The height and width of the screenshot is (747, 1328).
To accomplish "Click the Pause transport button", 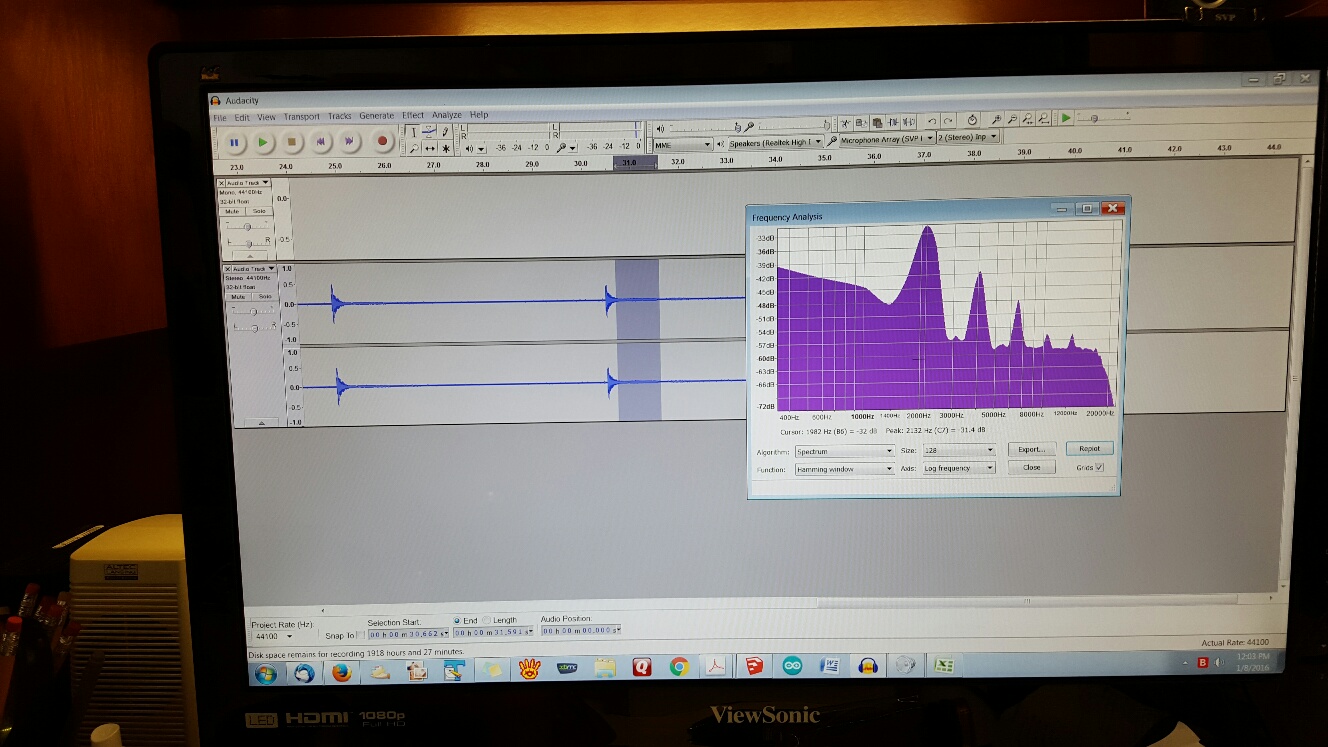I will pos(234,142).
